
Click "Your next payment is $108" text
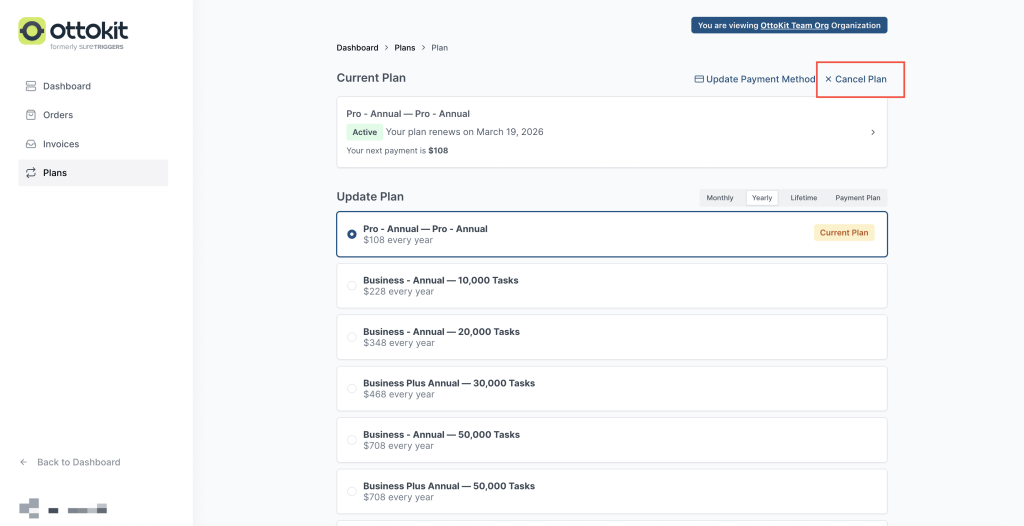click(397, 150)
